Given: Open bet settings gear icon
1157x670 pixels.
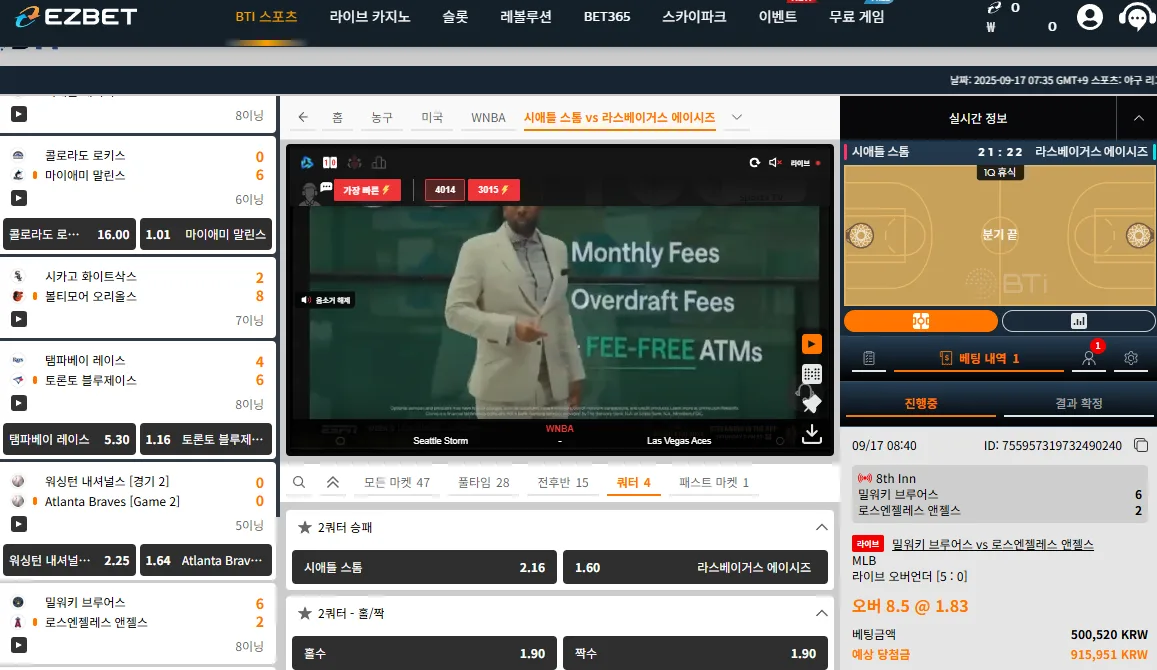Looking at the screenshot, I should (x=1130, y=358).
